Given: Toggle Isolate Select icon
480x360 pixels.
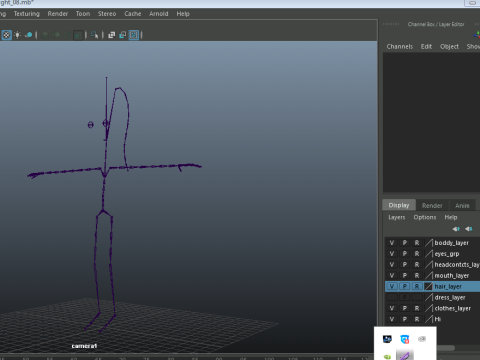Looking at the screenshot, I should click(95, 35).
